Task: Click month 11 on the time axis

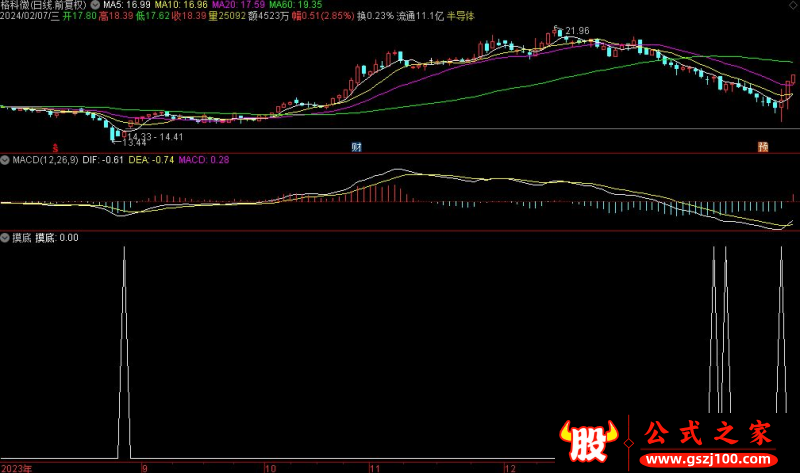Action: tap(375, 467)
